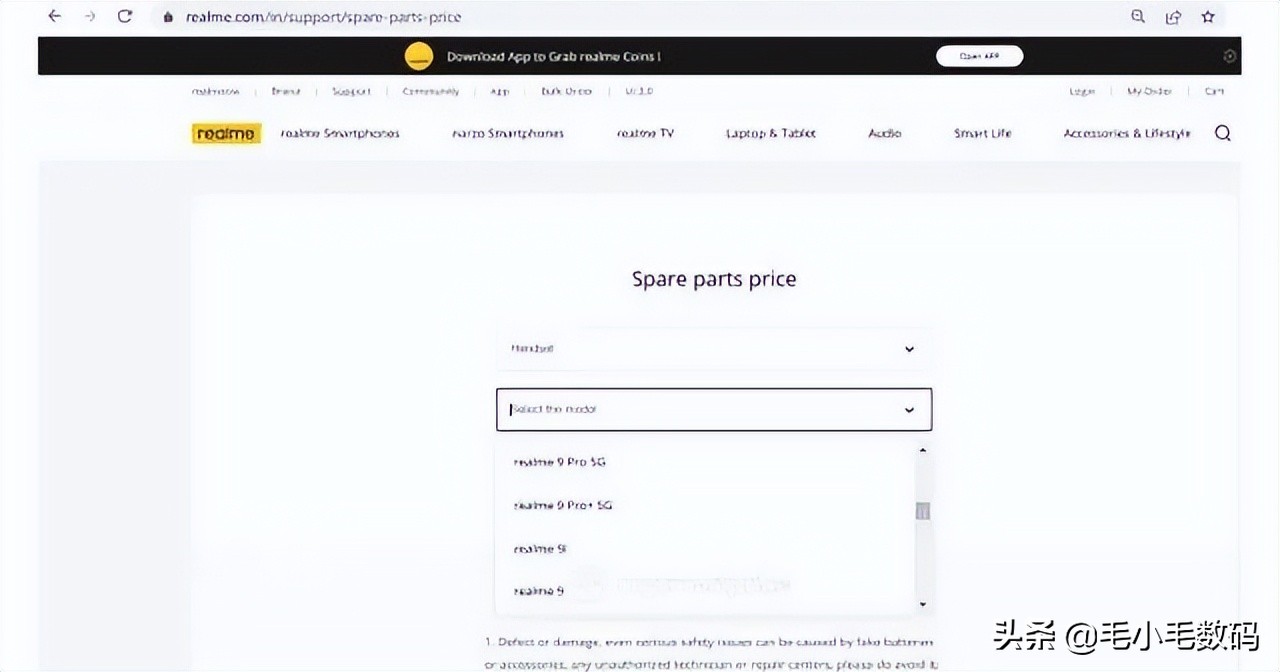1280x672 pixels.
Task: Select realme 9 Pro 5G from list
Action: (x=705, y=462)
